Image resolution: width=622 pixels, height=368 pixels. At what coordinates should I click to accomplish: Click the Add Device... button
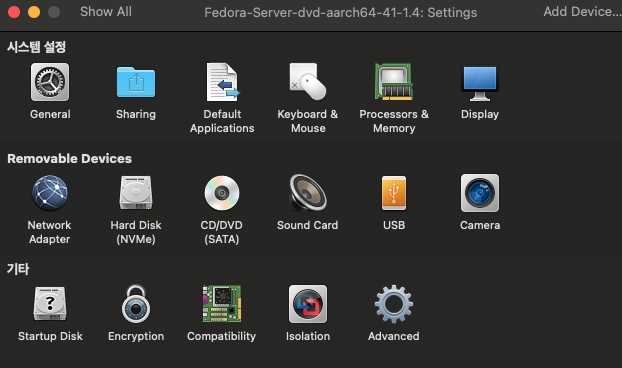[582, 12]
